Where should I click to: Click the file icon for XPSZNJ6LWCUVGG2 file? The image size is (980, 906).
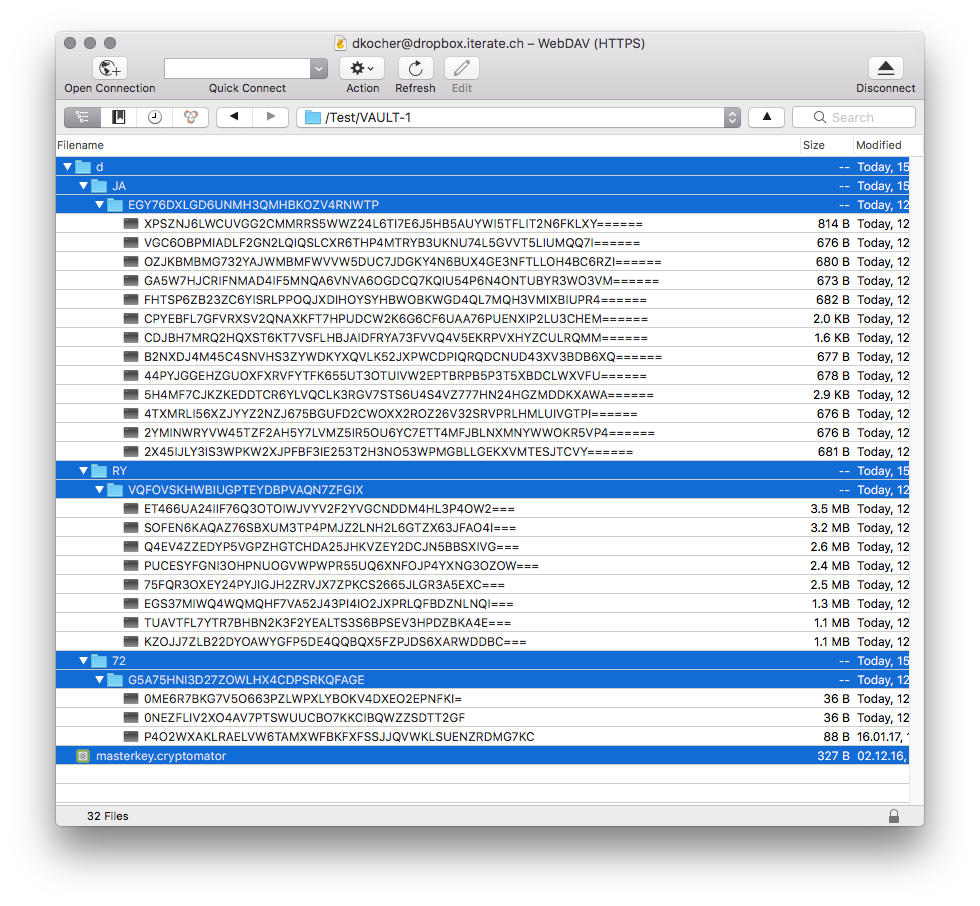point(131,224)
